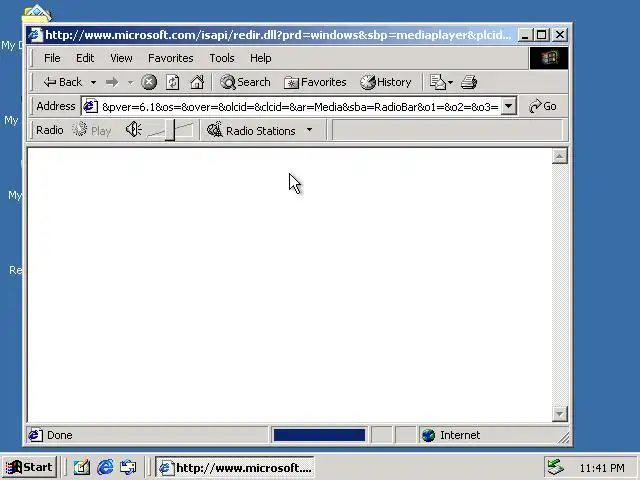Open the Edit menu

[x=85, y=58]
